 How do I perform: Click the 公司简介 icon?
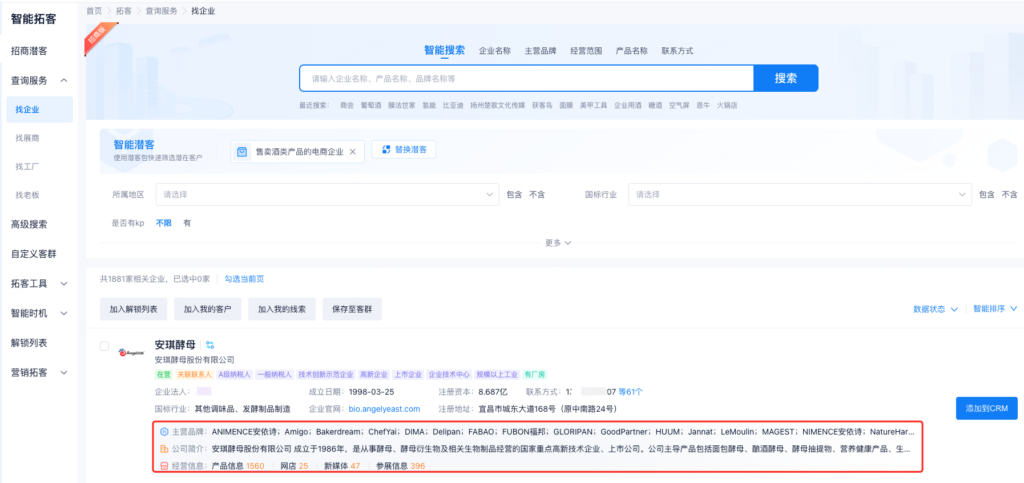164,449
